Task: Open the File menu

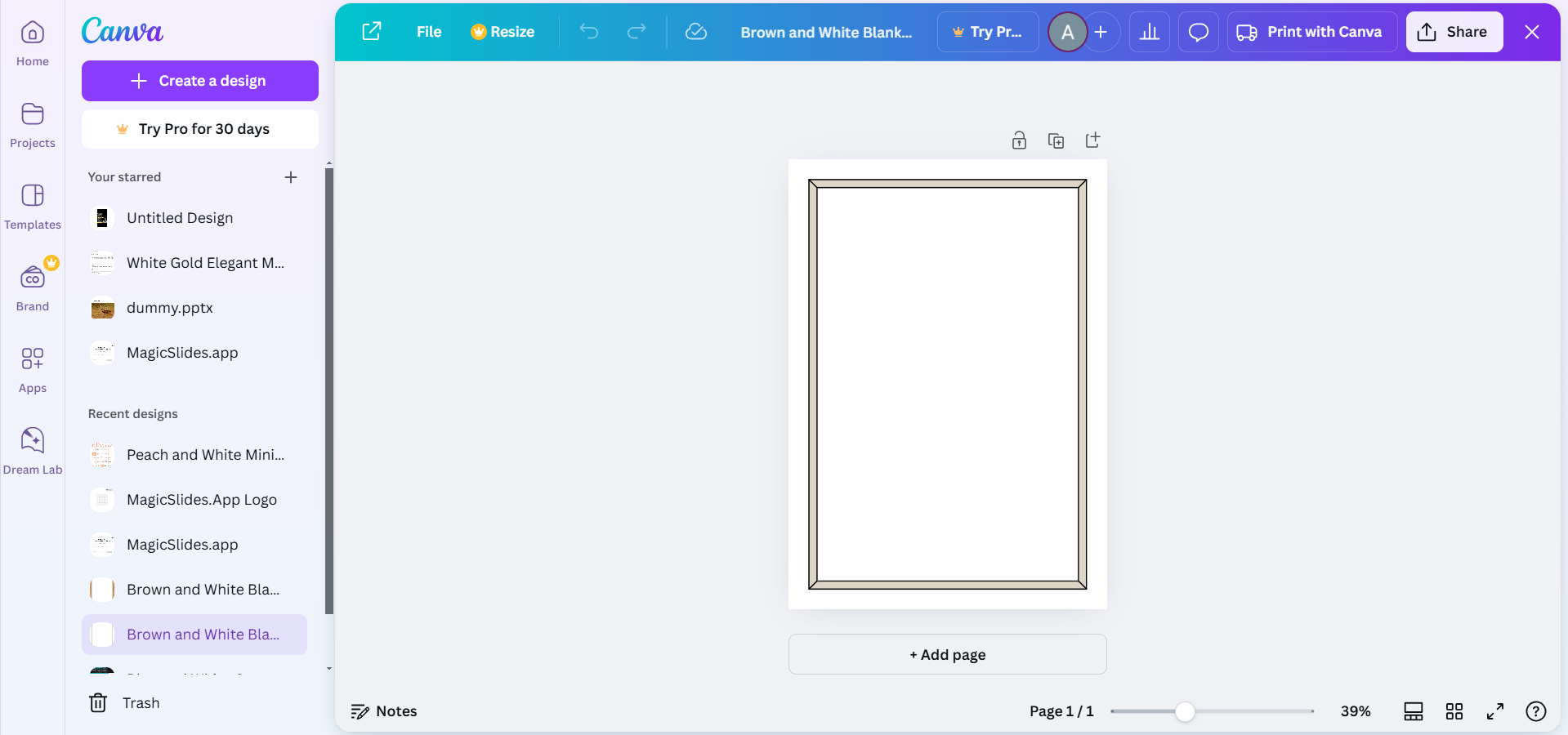Action: [429, 32]
